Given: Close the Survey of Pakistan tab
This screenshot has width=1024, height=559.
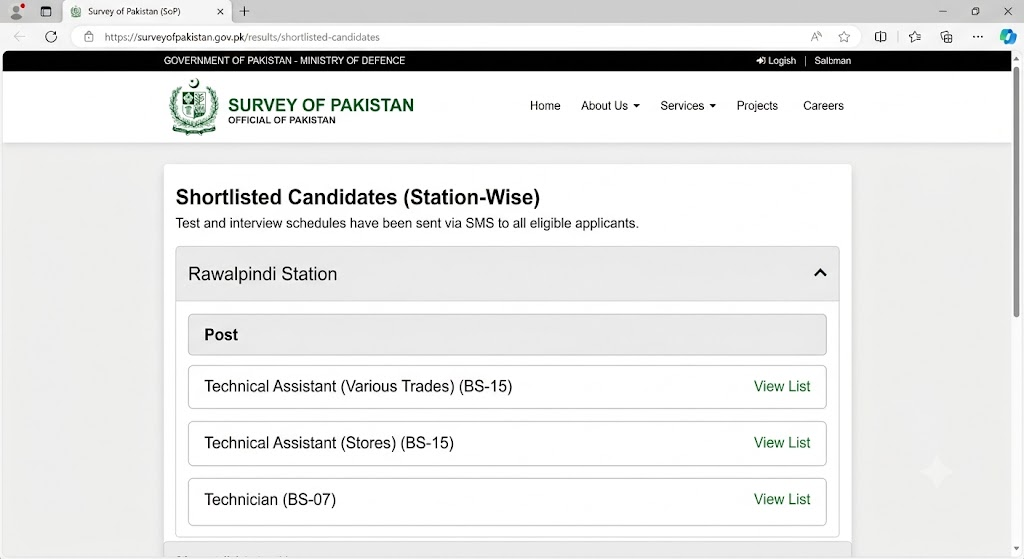Looking at the screenshot, I should coord(220,11).
